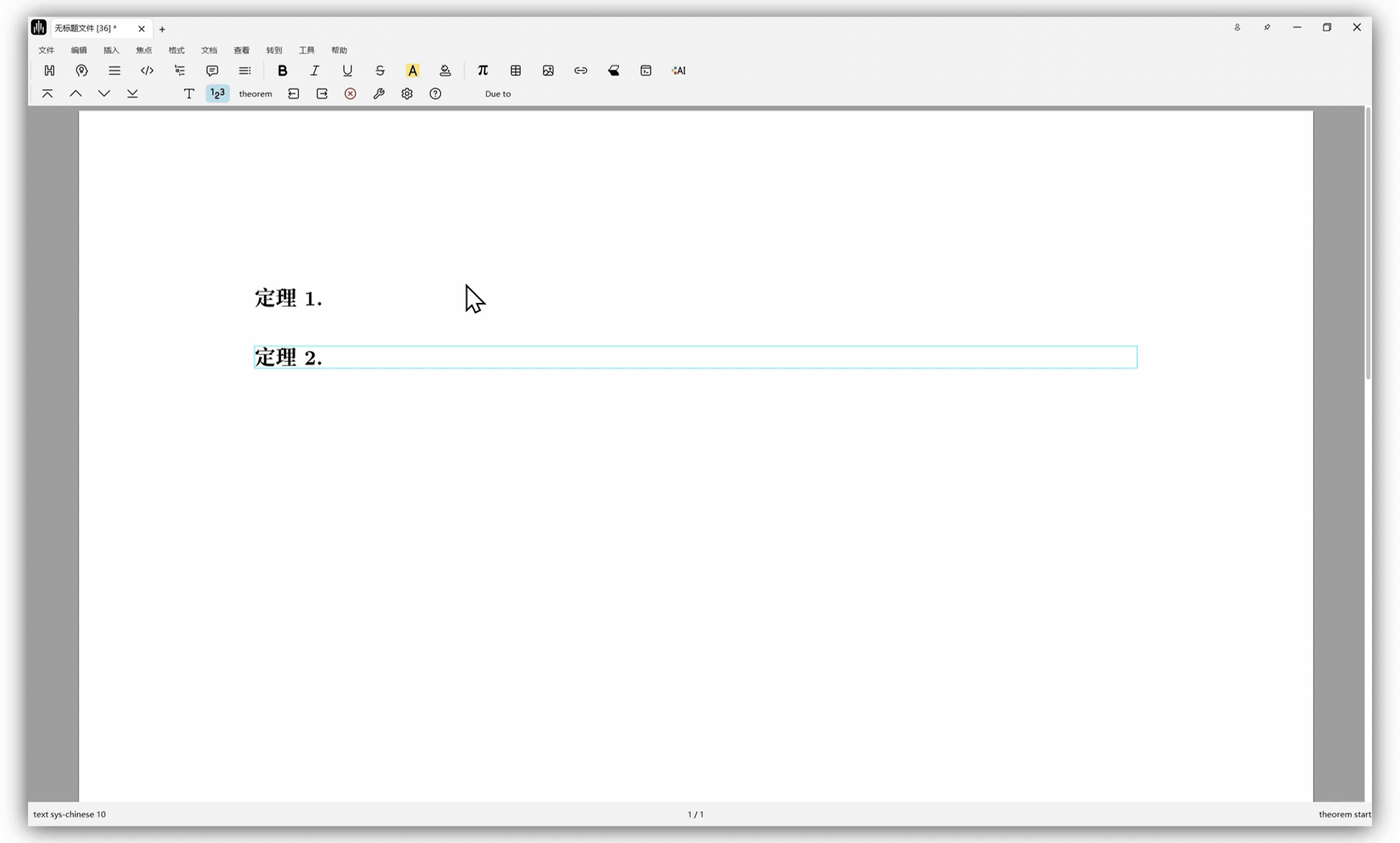Open the theorem environment dropdown
The width and height of the screenshot is (1400, 843).
255,94
